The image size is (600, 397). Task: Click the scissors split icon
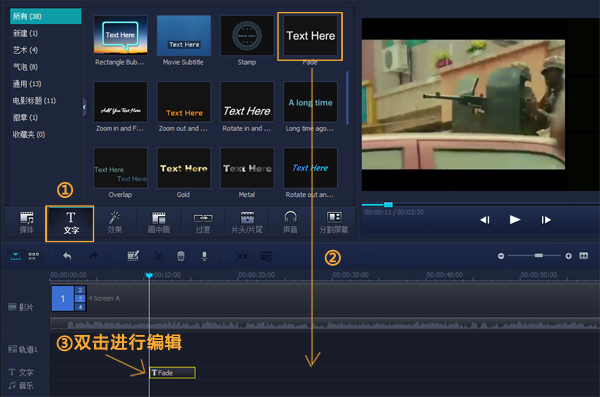tap(158, 256)
